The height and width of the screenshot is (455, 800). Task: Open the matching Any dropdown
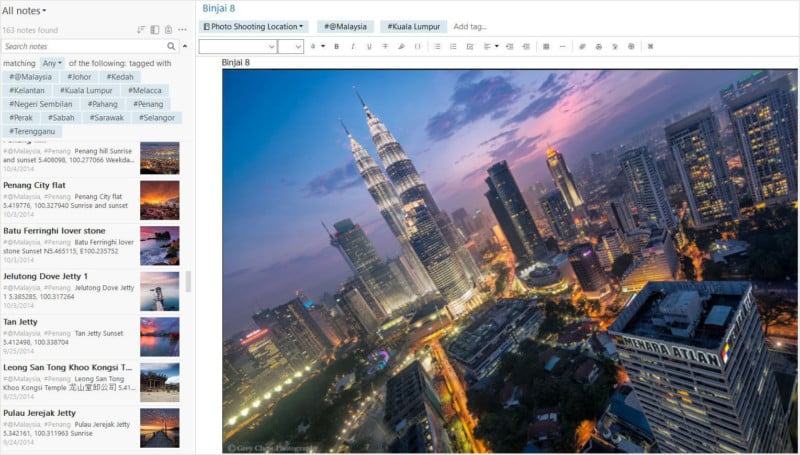click(52, 63)
